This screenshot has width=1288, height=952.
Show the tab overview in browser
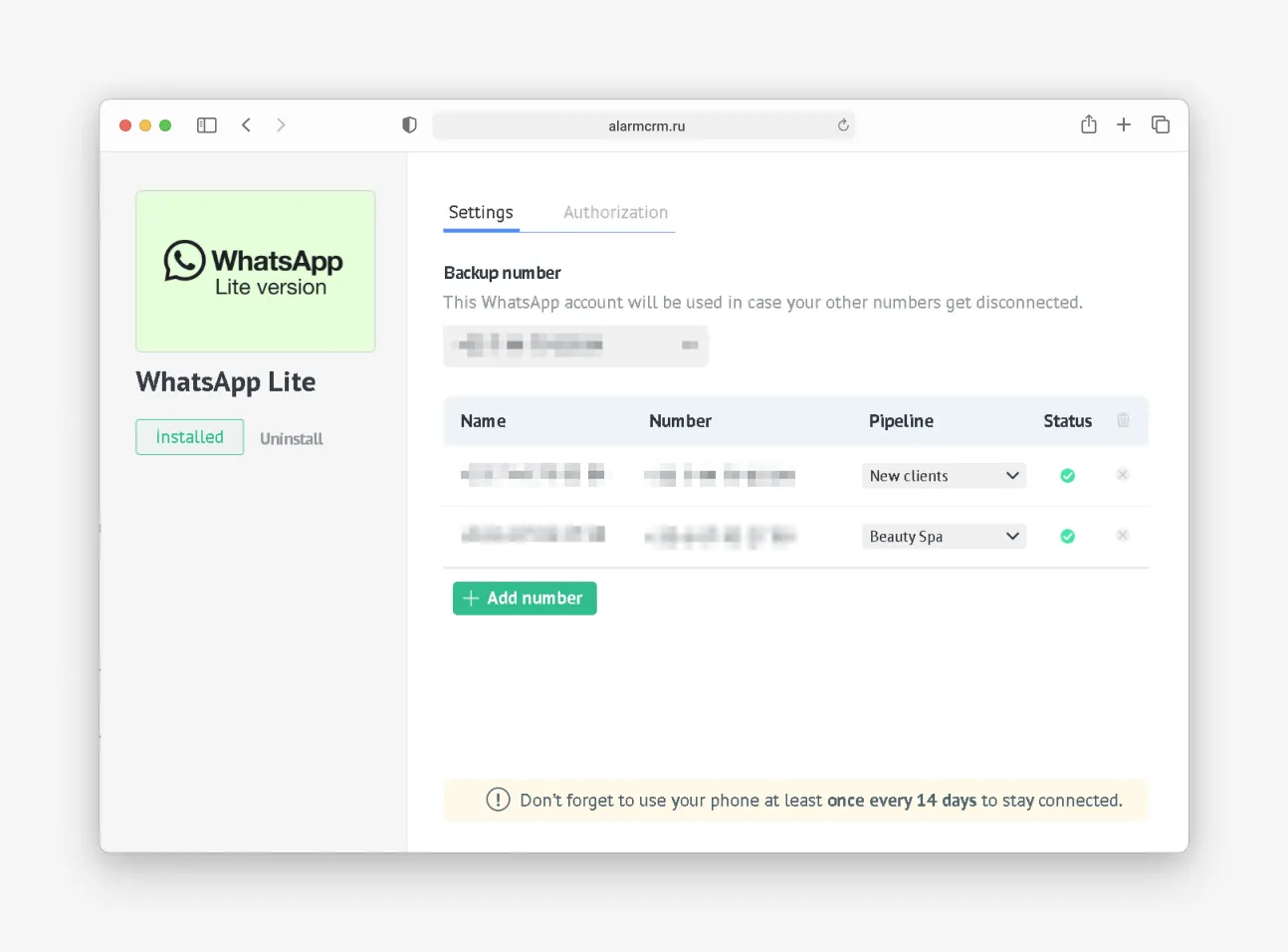pyautogui.click(x=1161, y=124)
